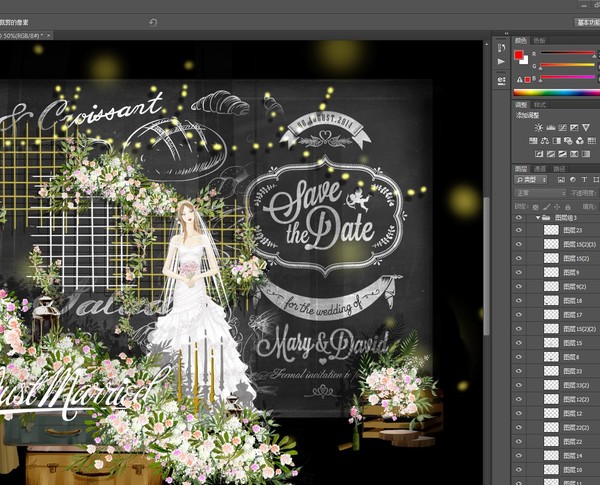
Task: Add a Gradient Map adjustment
Action: point(586,154)
